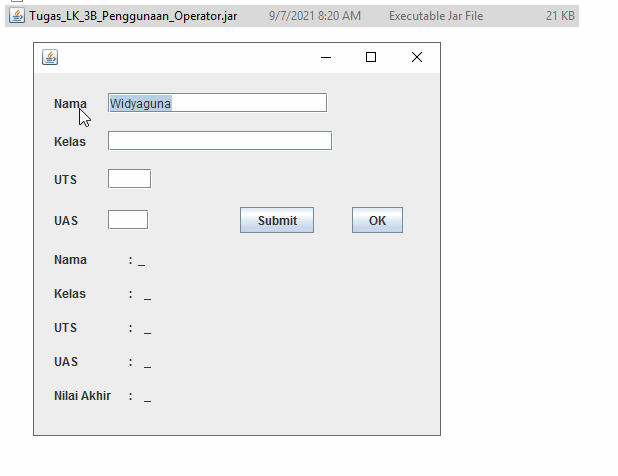Click the jar file icon for Tugas_LK_3B_Penggunaan_Operator.jar
Viewport: 618px width, 476px height.
tap(17, 16)
